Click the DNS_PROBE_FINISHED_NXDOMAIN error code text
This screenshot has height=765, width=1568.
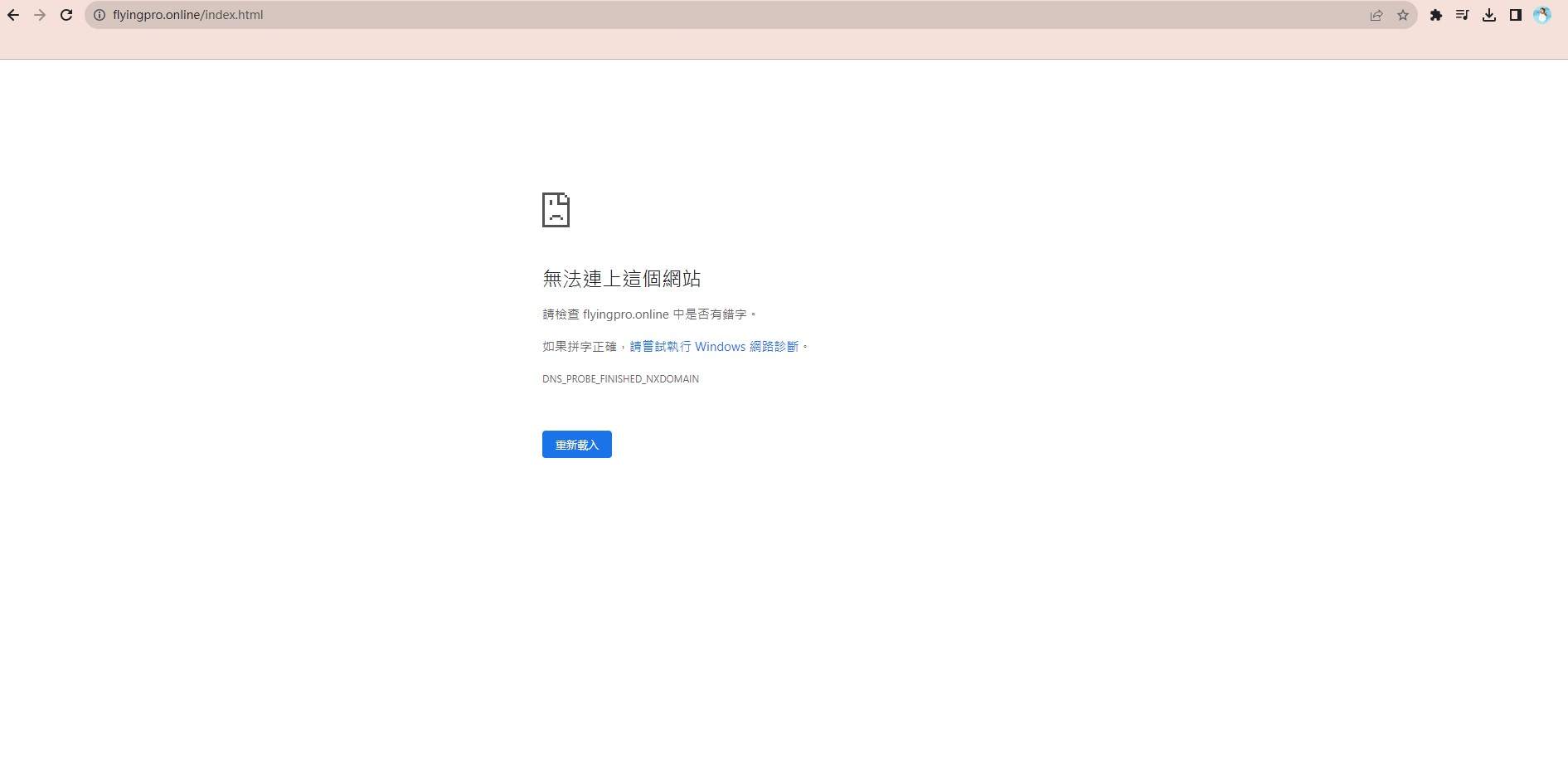tap(620, 378)
